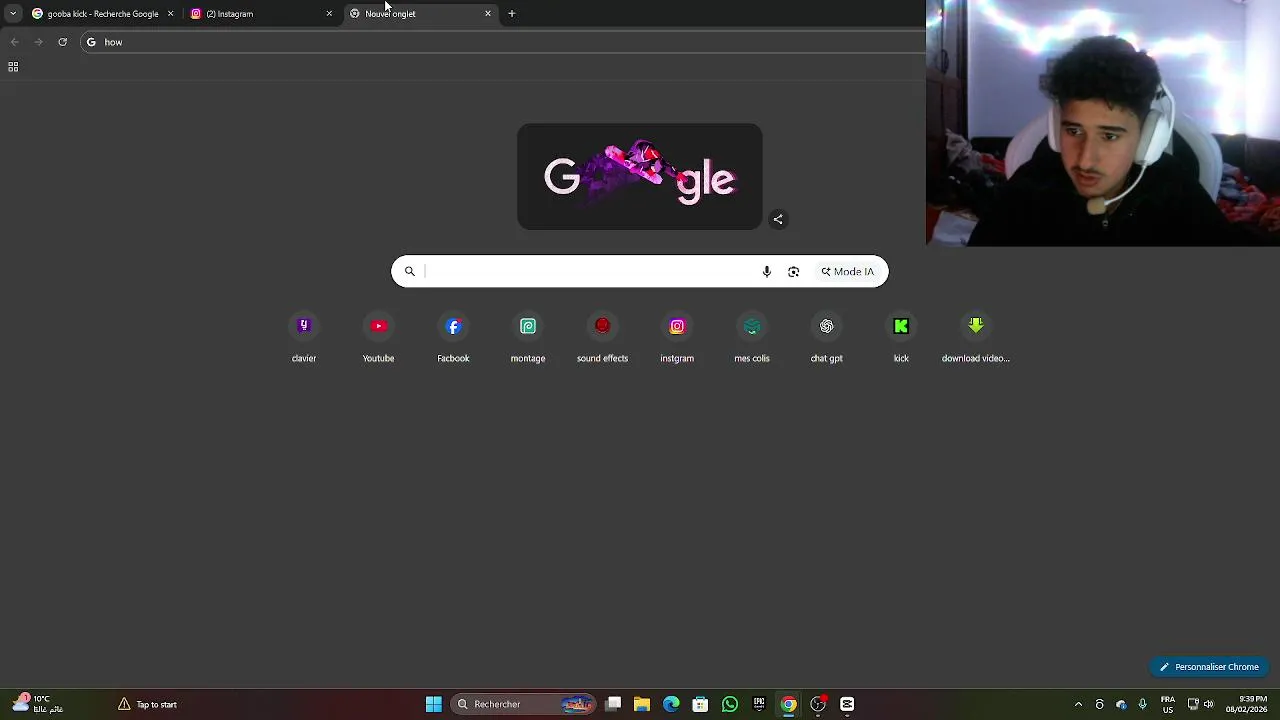Open File Explorer from the taskbar
This screenshot has width=1280, height=720.
pyautogui.click(x=642, y=704)
